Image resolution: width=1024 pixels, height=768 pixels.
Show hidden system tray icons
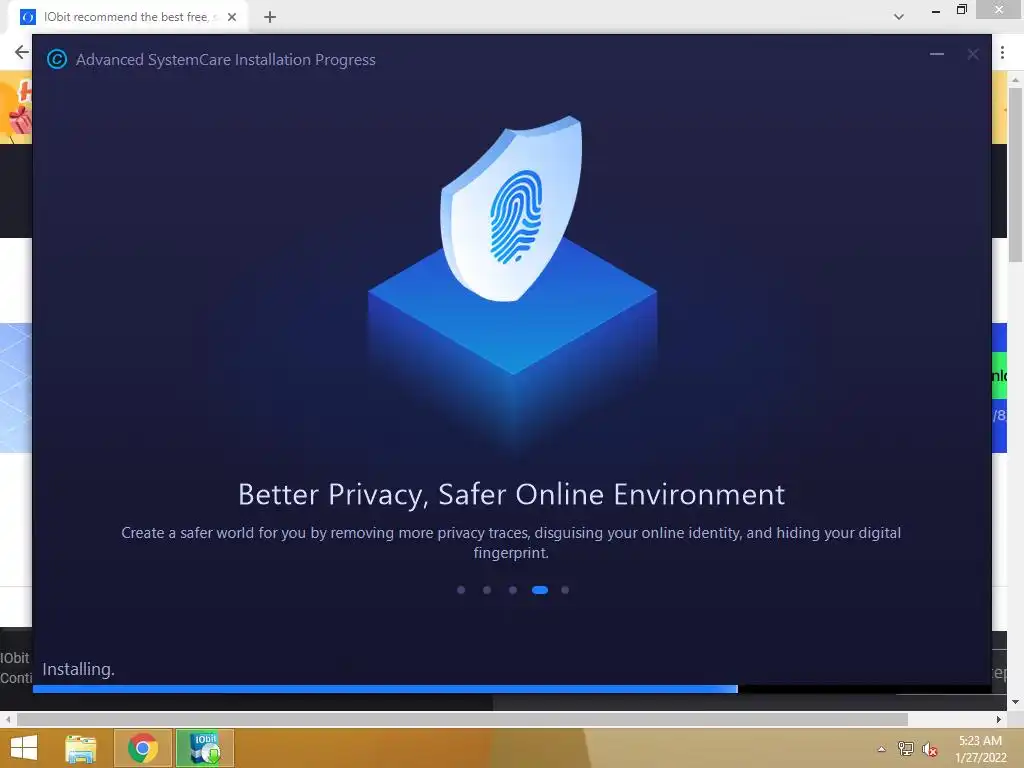(x=882, y=749)
